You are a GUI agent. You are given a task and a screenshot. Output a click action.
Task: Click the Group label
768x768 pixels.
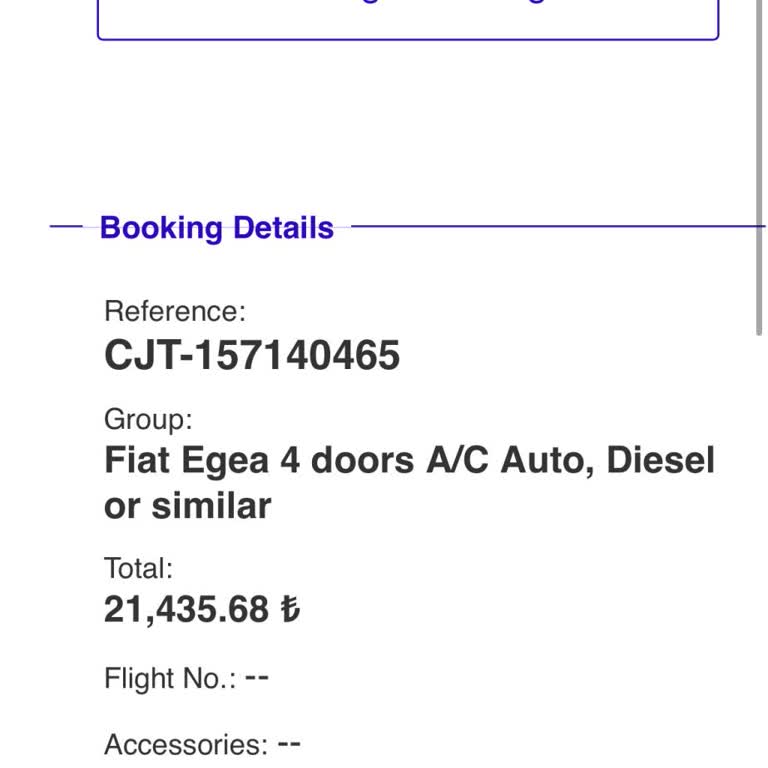pos(148,419)
